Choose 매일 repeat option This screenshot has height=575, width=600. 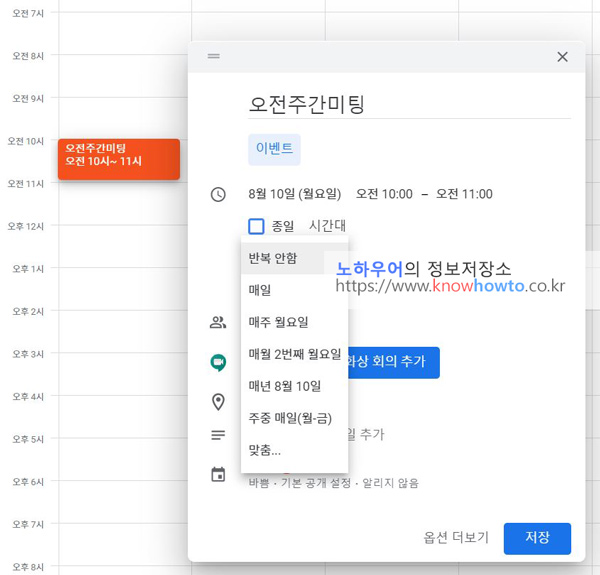coord(294,290)
